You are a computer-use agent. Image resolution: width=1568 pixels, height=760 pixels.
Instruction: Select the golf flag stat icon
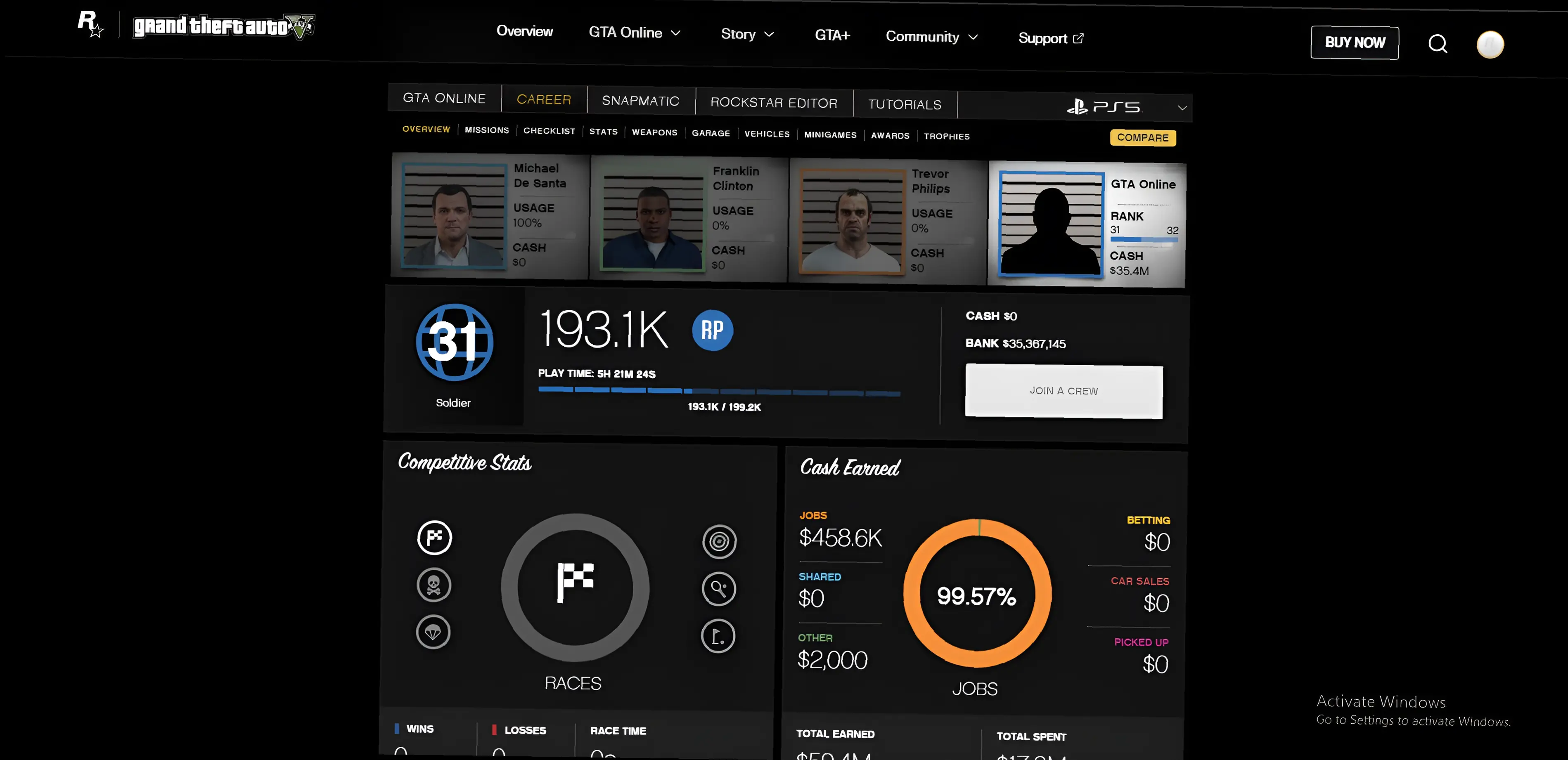(718, 637)
